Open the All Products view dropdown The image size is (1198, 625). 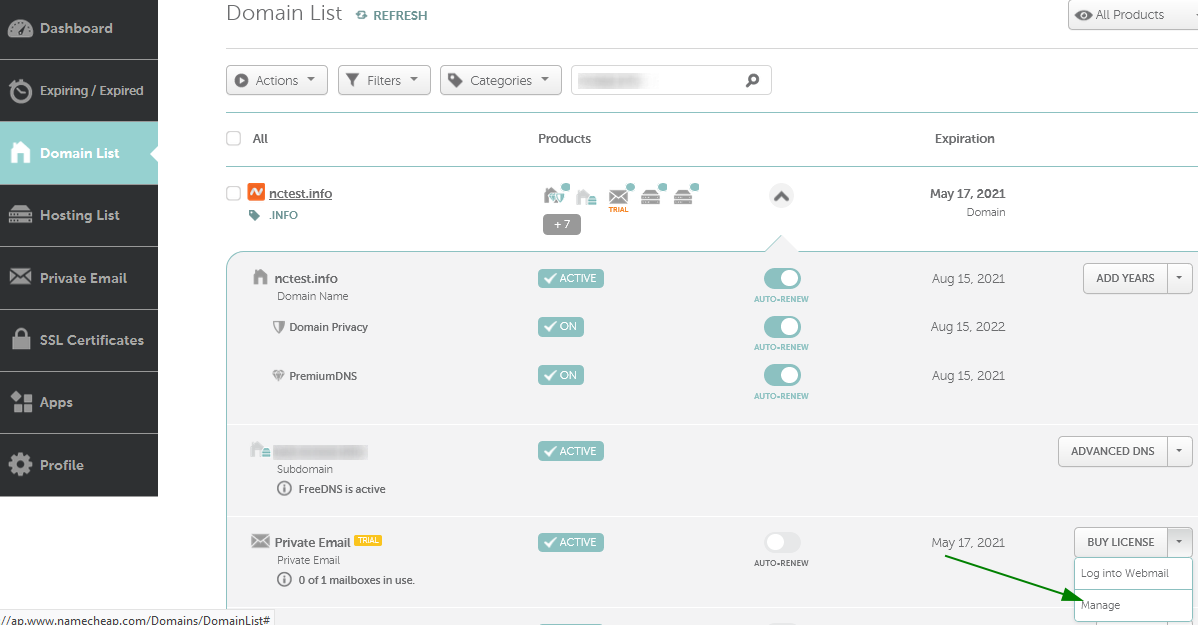coord(1132,15)
